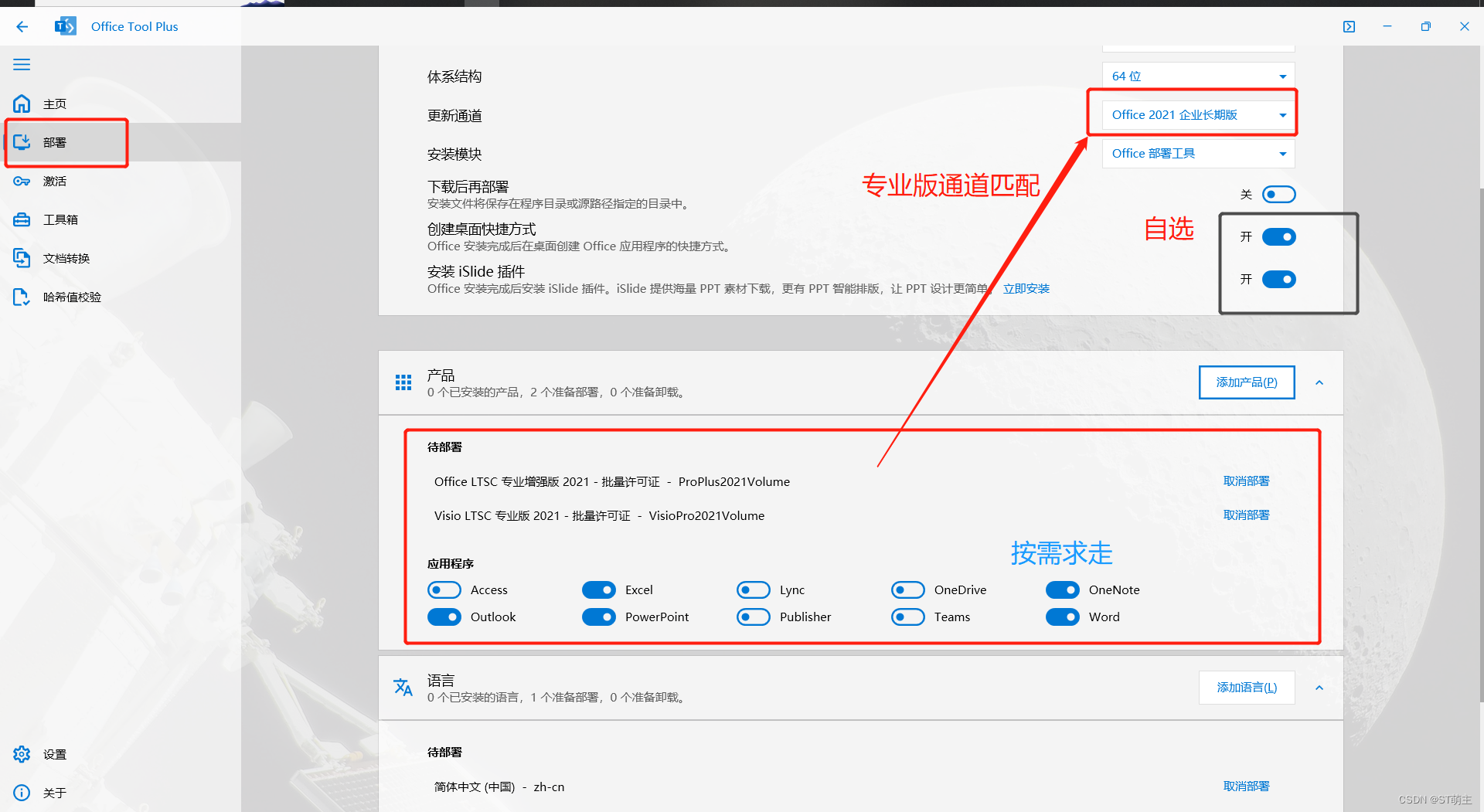Toggle 下载后再部署 switch
The image size is (1484, 812).
pyautogui.click(x=1279, y=195)
